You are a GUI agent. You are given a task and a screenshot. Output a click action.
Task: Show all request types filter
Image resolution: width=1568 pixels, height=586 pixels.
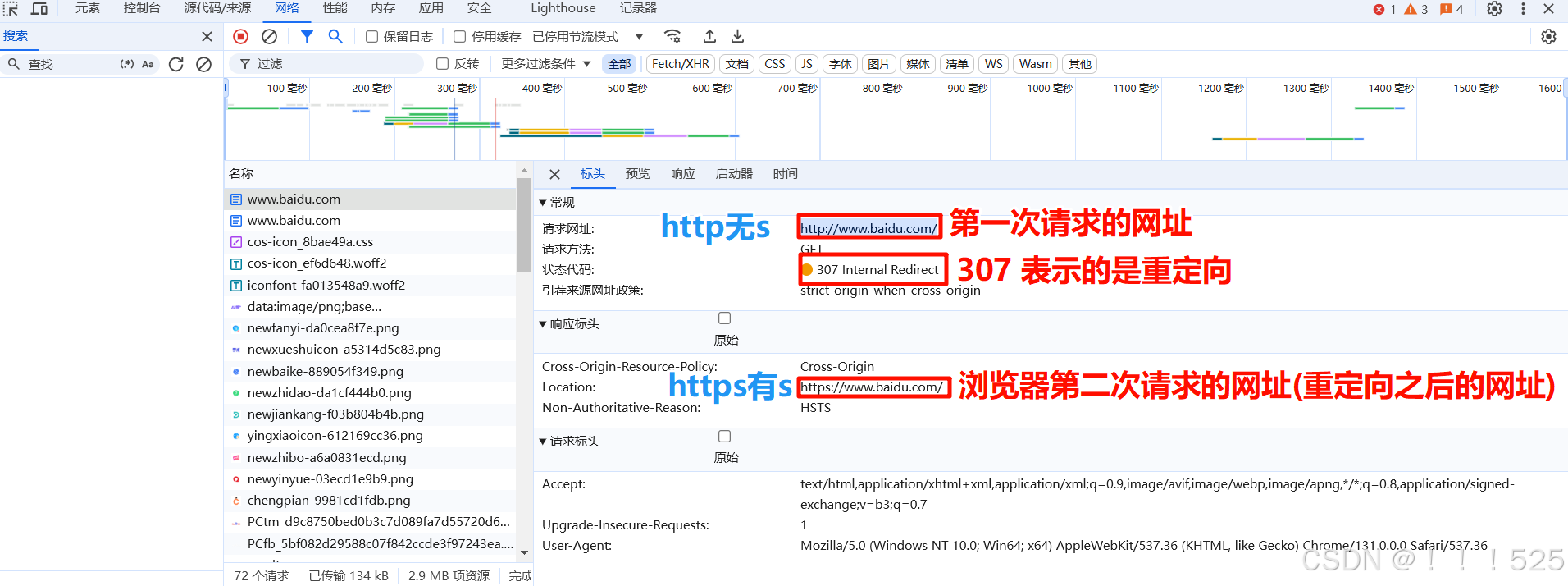coord(619,64)
